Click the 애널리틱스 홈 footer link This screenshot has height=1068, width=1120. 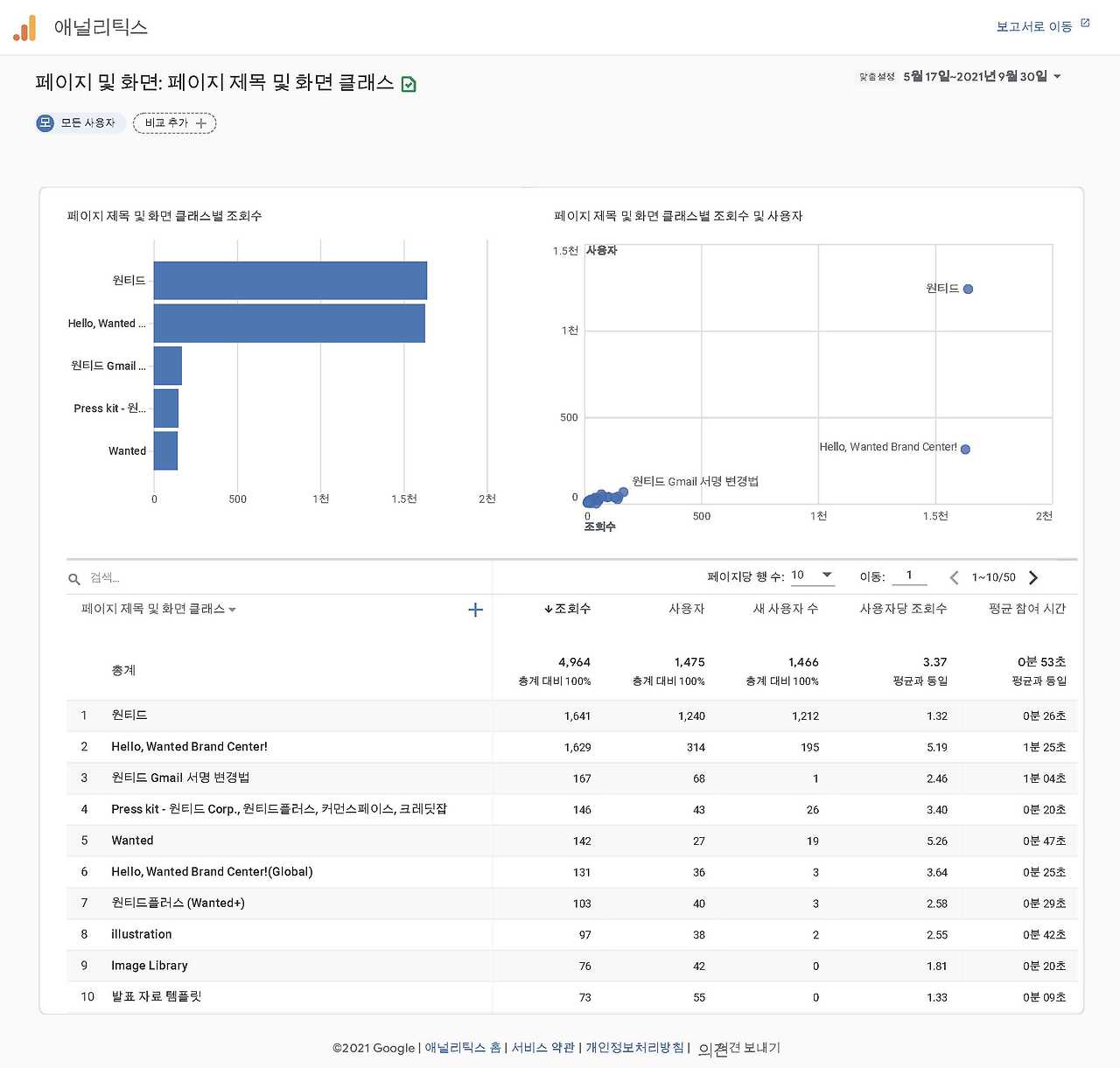tap(463, 1048)
